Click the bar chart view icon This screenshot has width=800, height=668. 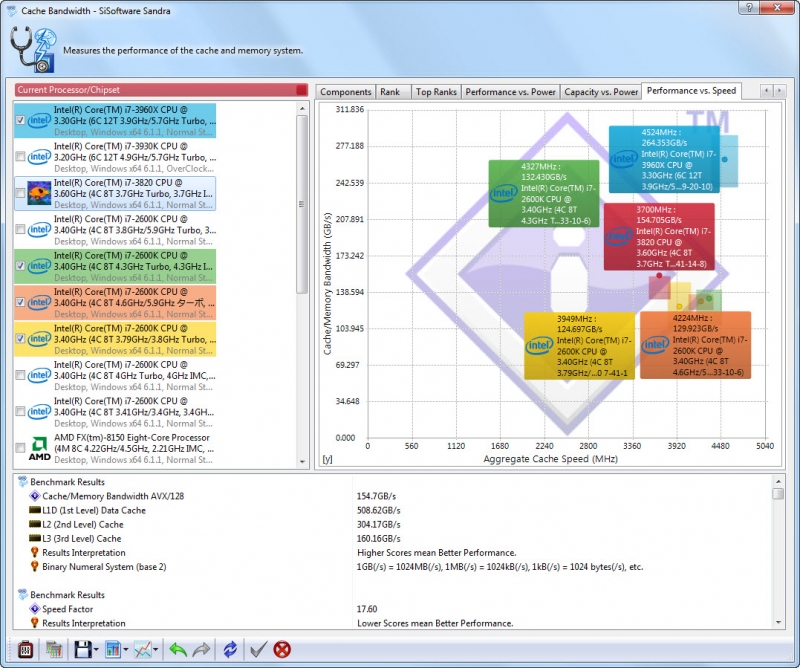[x=113, y=650]
